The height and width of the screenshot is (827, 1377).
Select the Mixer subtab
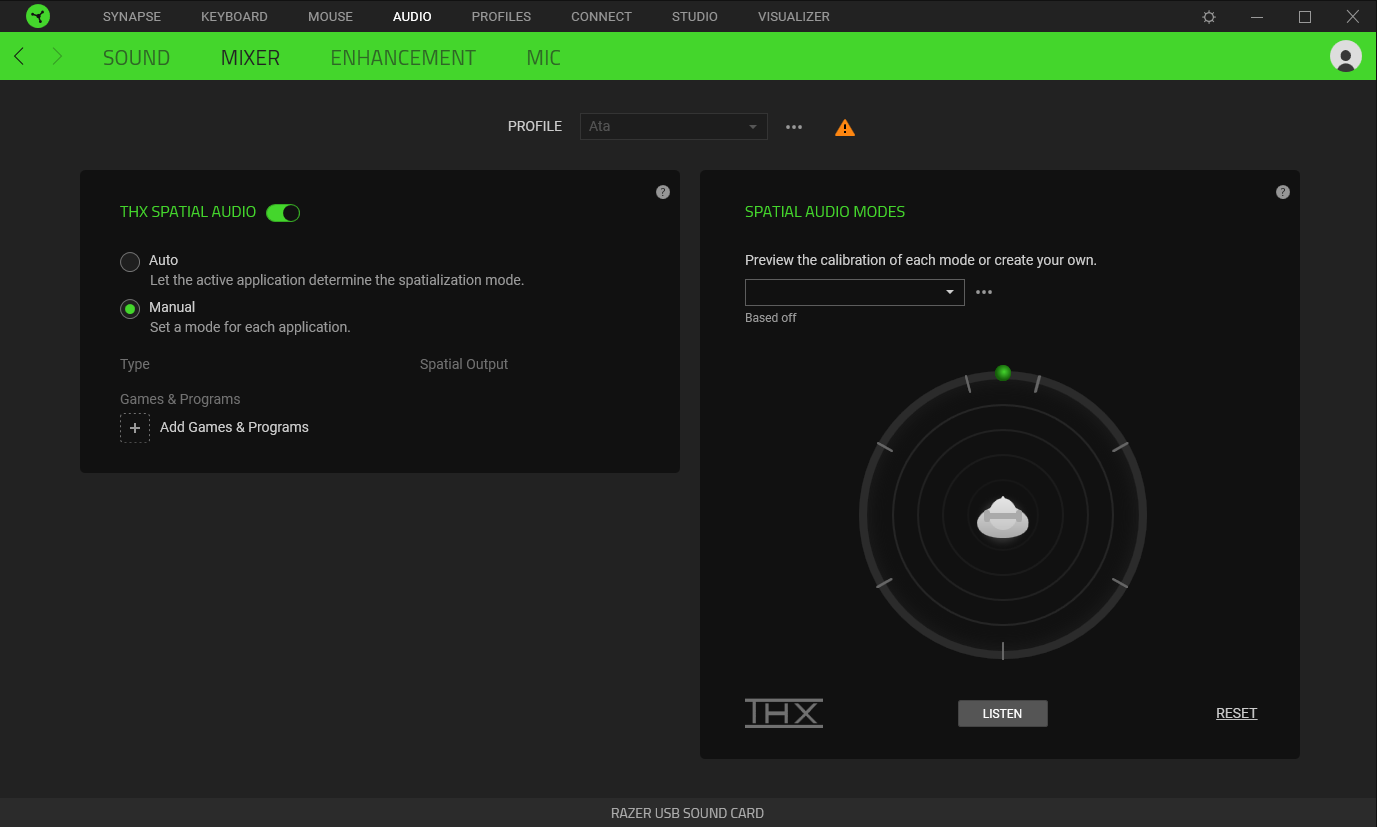[250, 58]
